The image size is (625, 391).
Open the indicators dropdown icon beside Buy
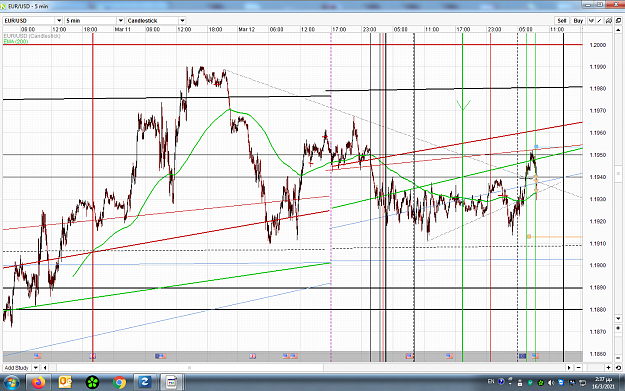pos(591,21)
